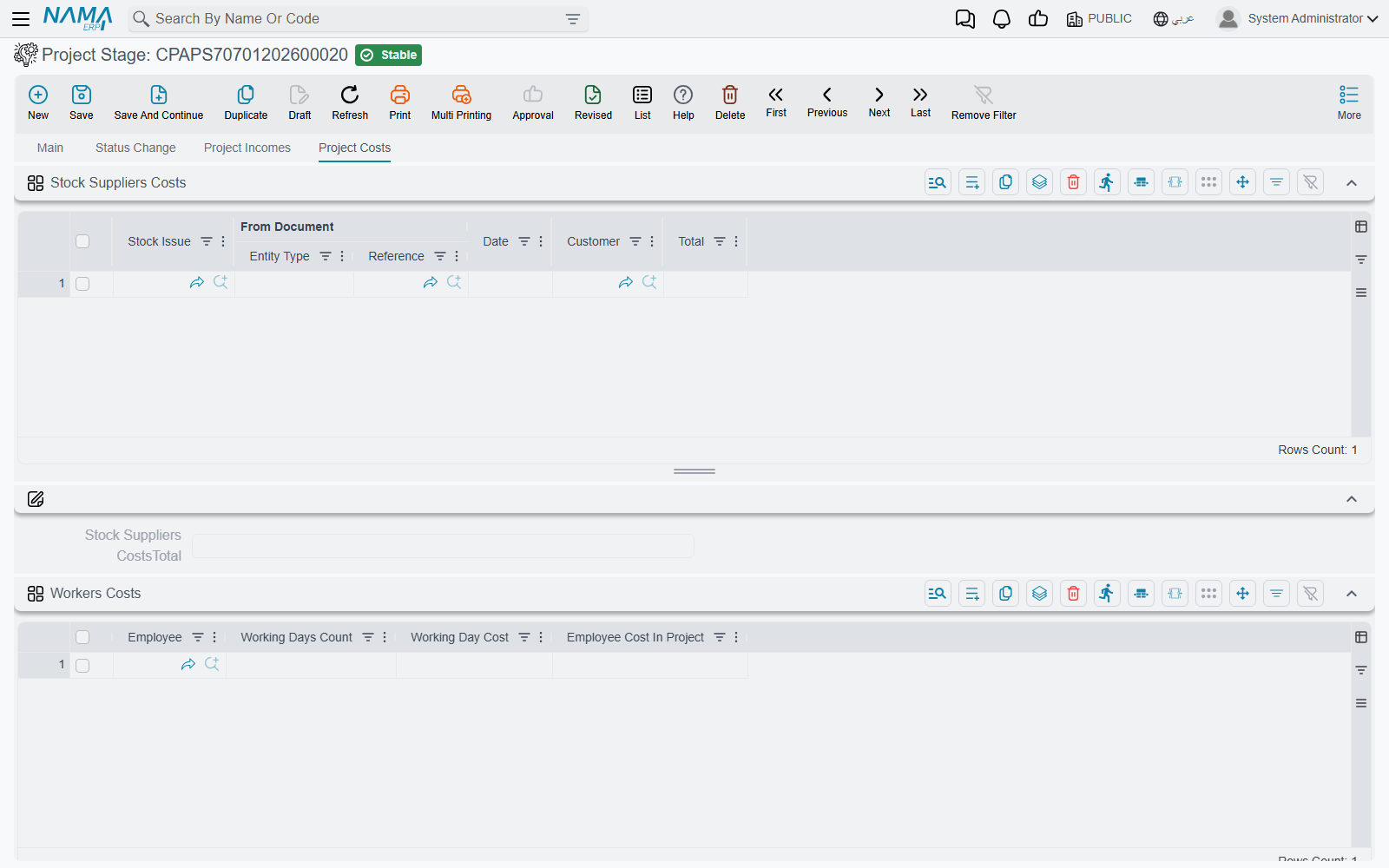Click the Stock Suppliers CostsTotal field
Image resolution: width=1389 pixels, height=868 pixels.
coord(443,546)
